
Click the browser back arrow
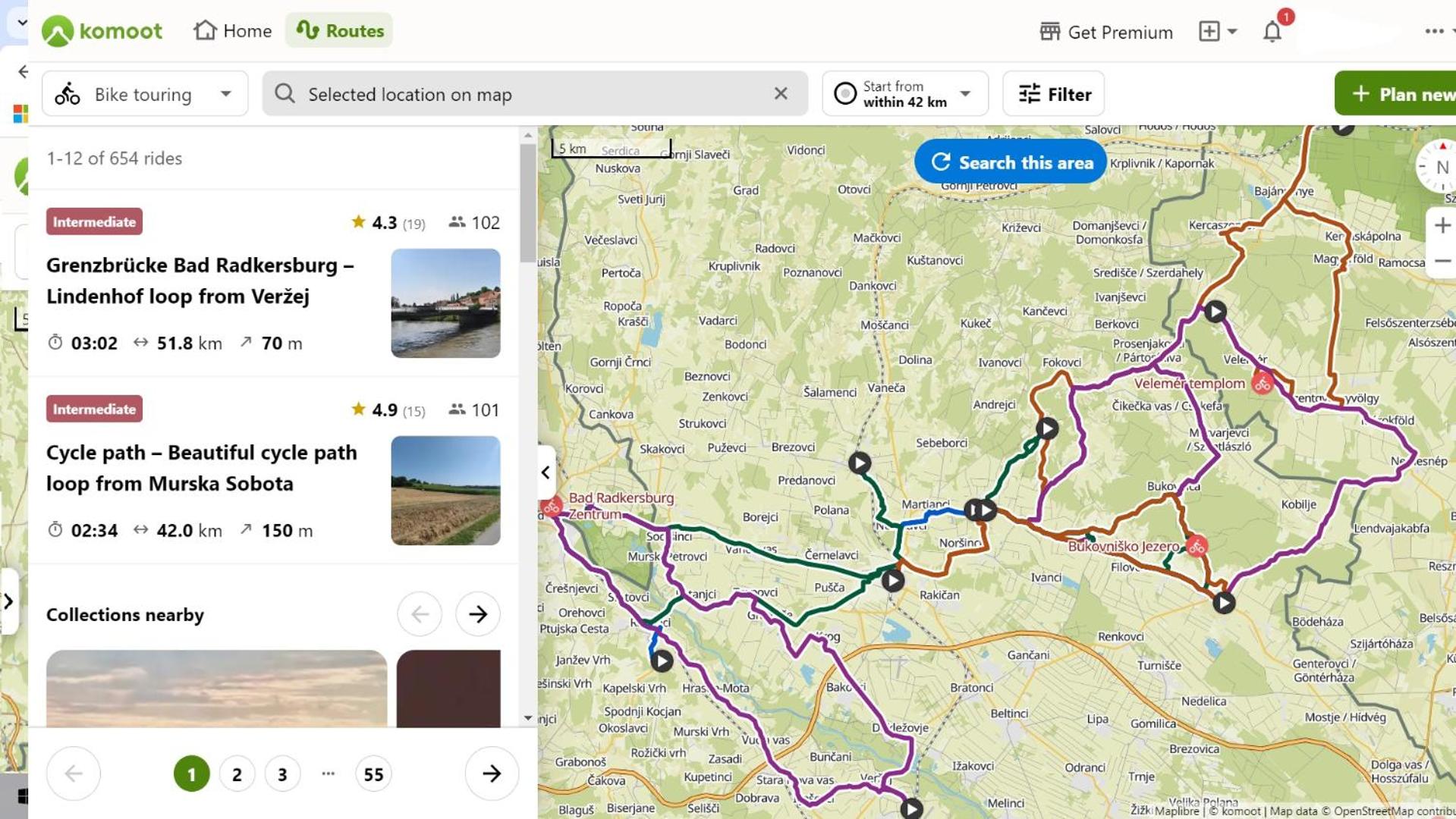23,71
